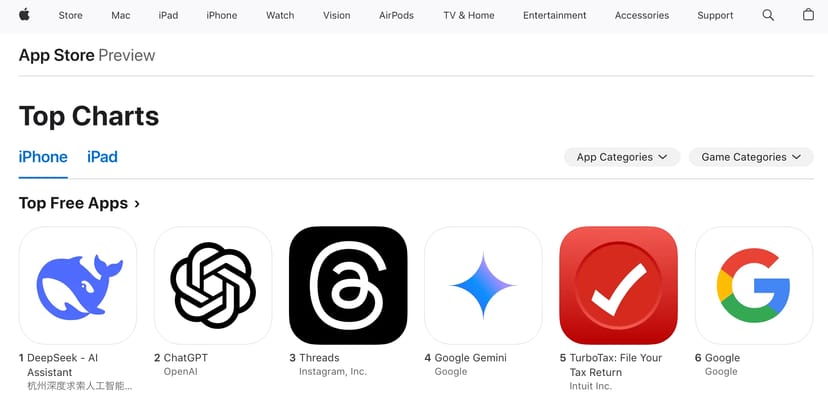This screenshot has width=828, height=408.
Task: Open the TurboTax: File Your Tax Return title
Action: pos(615,365)
